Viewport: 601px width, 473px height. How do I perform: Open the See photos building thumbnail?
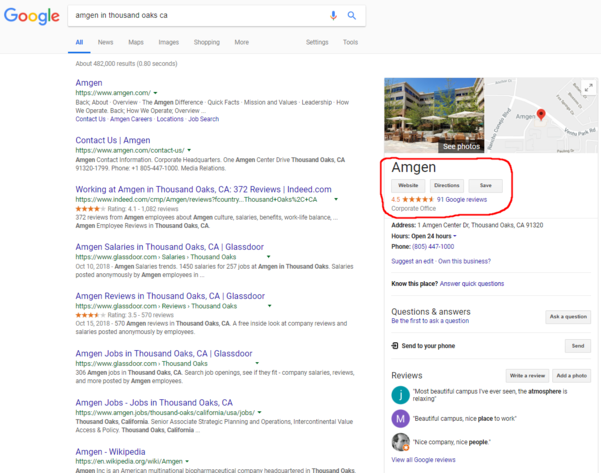point(434,115)
